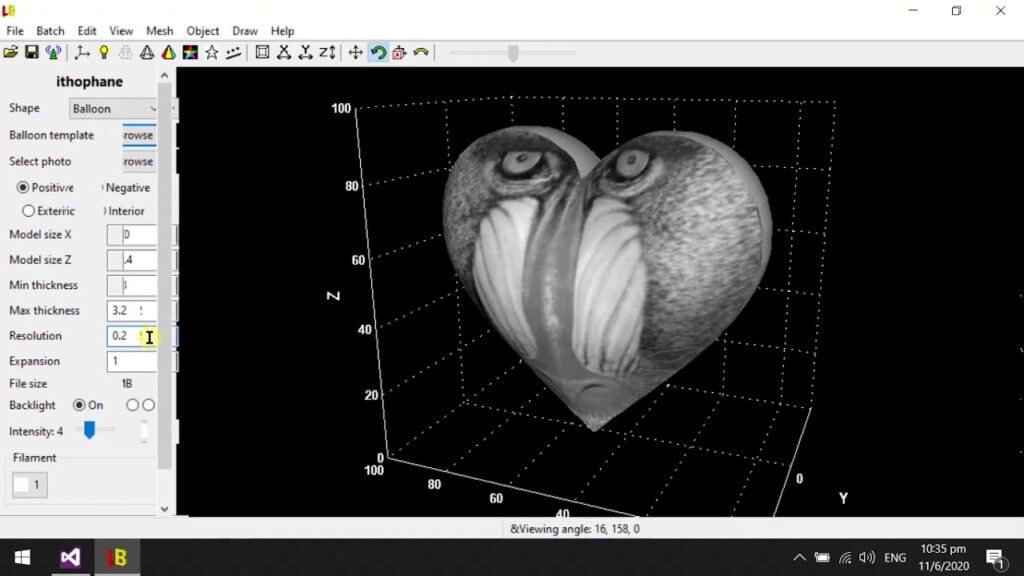Click the open file folder icon
The image size is (1024, 576).
[10, 52]
